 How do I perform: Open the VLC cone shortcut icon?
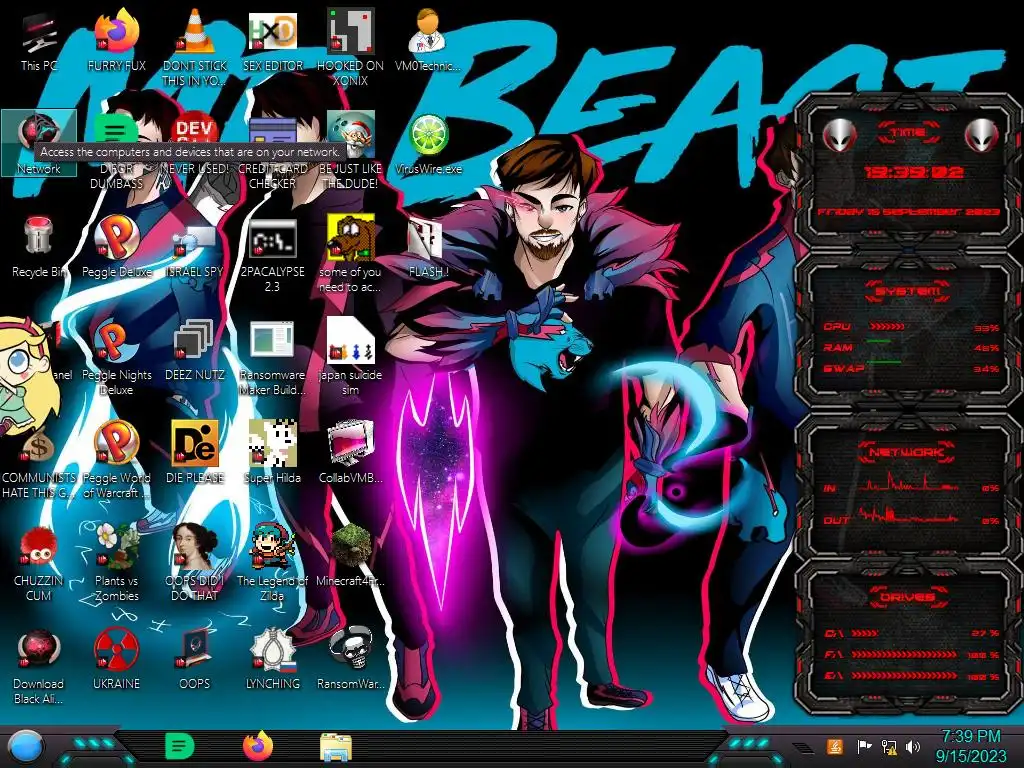click(x=195, y=47)
